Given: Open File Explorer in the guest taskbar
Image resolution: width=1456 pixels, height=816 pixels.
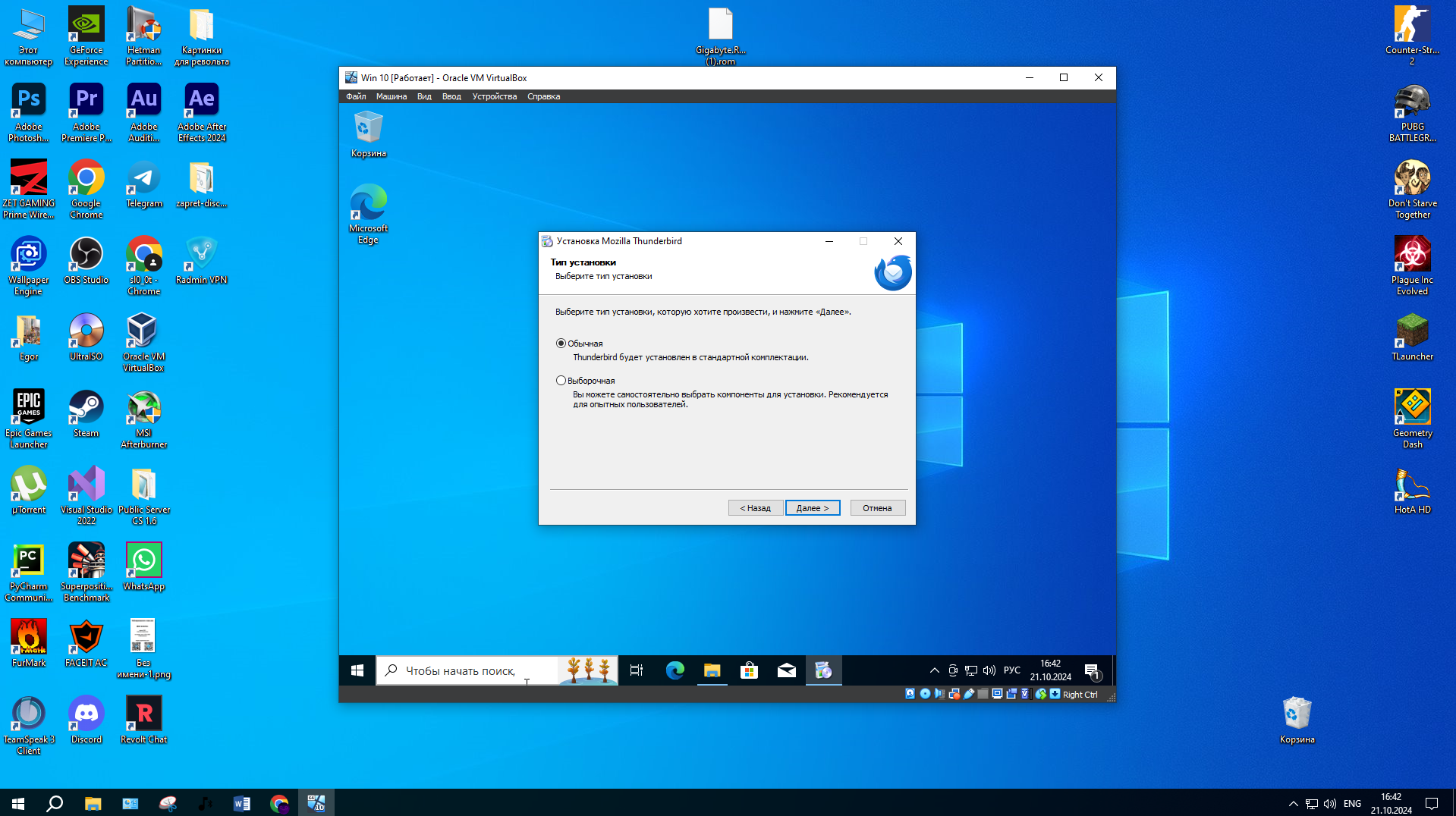Looking at the screenshot, I should (712, 670).
